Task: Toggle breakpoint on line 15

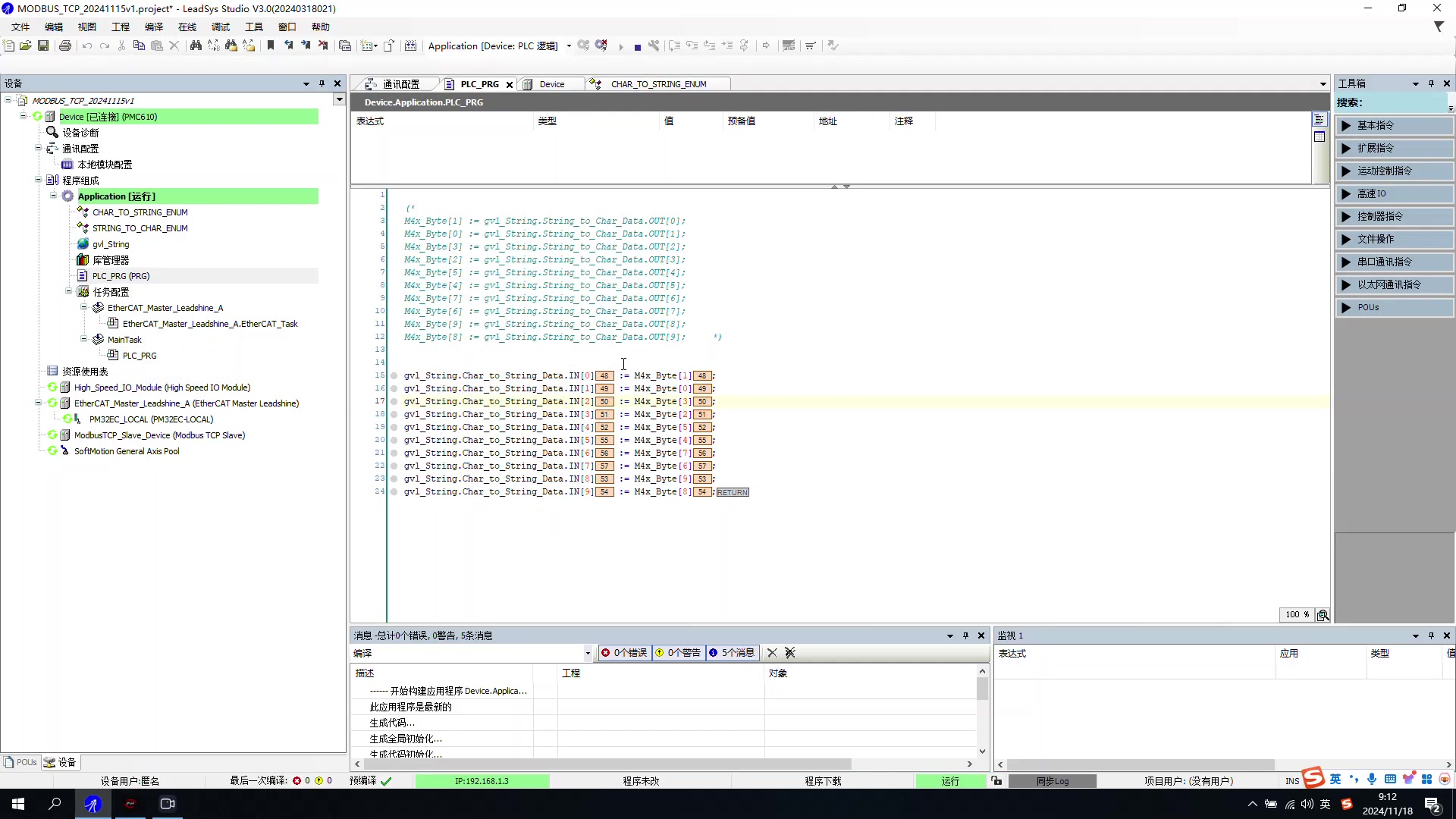Action: click(x=394, y=375)
